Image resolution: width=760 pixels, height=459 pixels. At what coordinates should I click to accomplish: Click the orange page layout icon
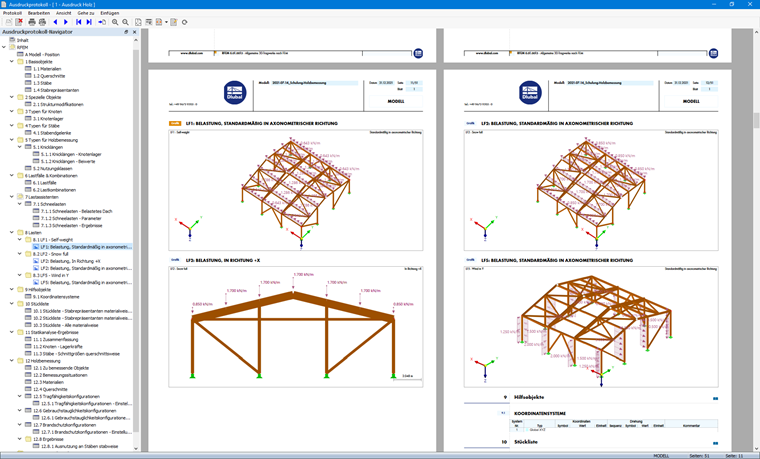[158, 22]
